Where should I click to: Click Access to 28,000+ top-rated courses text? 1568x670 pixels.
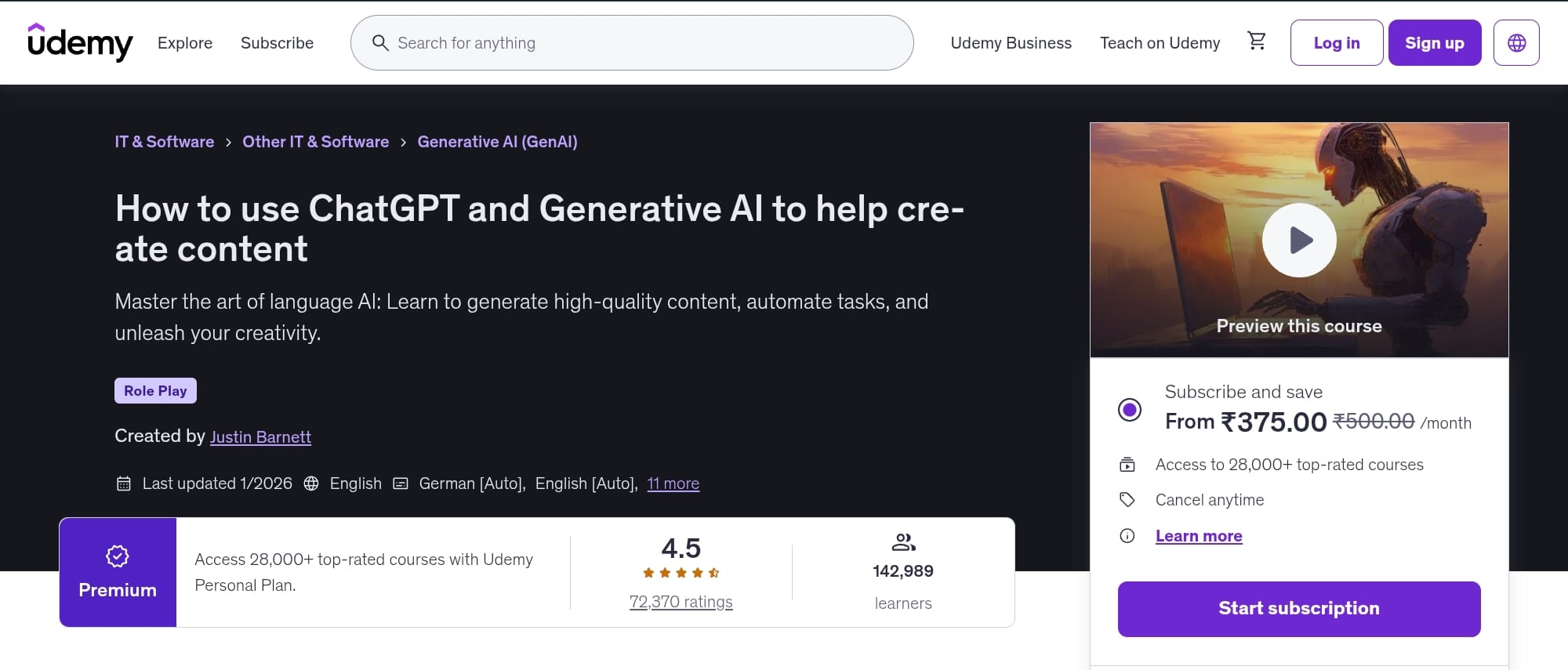coord(1290,465)
